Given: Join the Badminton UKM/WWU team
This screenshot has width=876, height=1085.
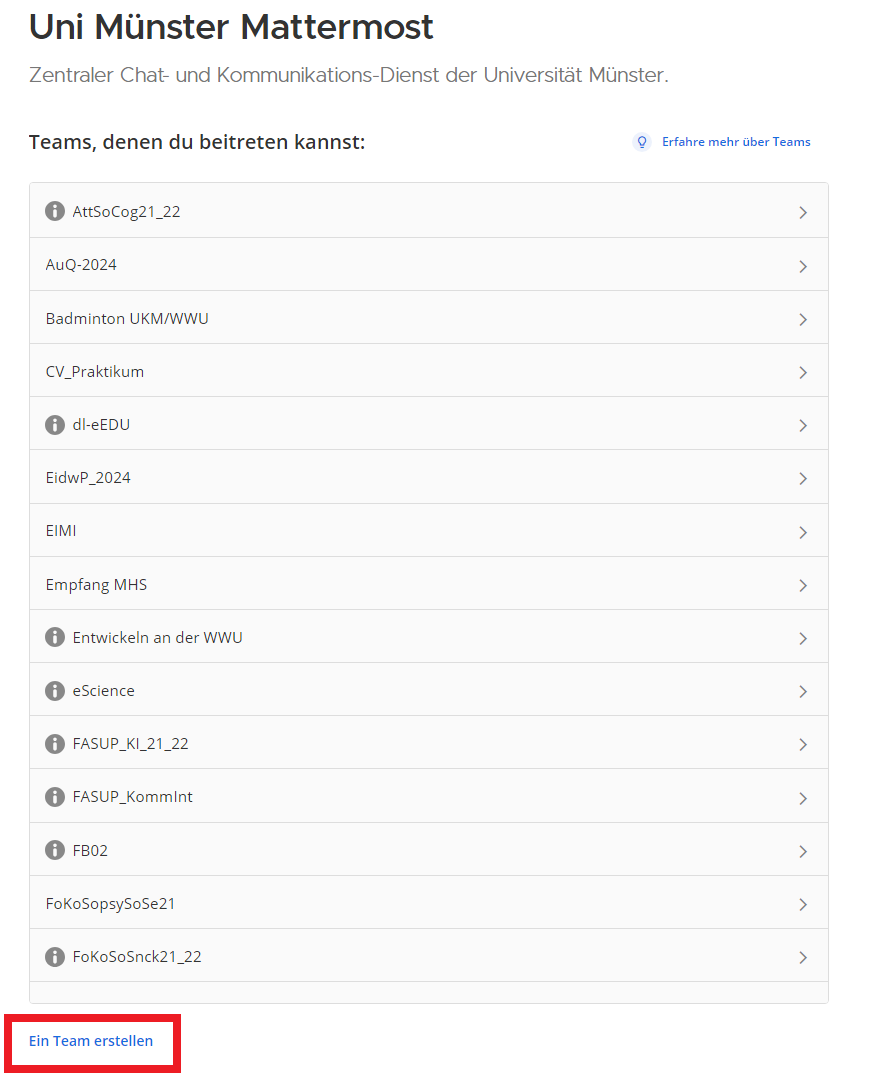Looking at the screenshot, I should coord(127,318).
